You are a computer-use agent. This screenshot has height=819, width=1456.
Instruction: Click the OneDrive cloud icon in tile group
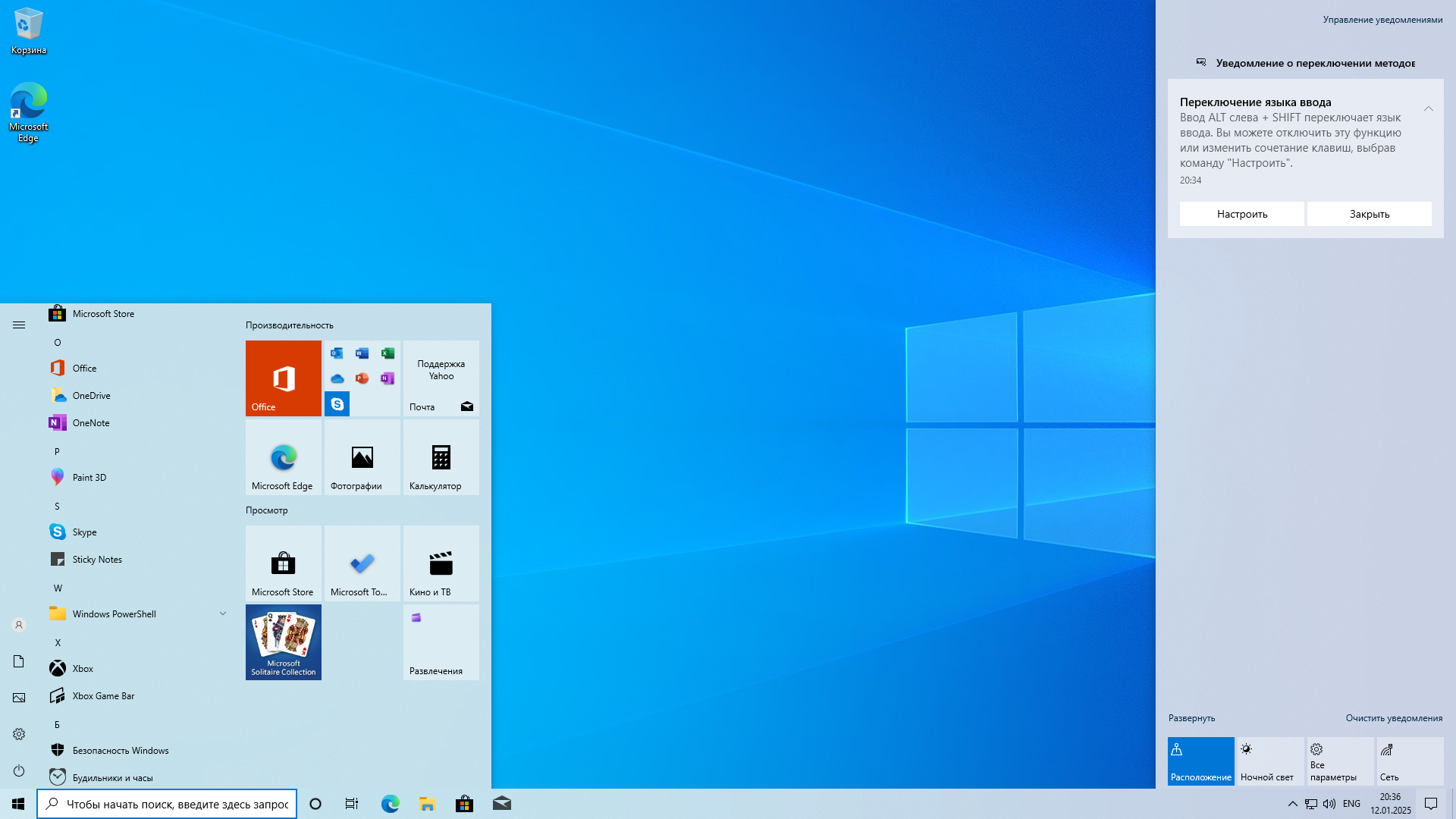coord(337,378)
